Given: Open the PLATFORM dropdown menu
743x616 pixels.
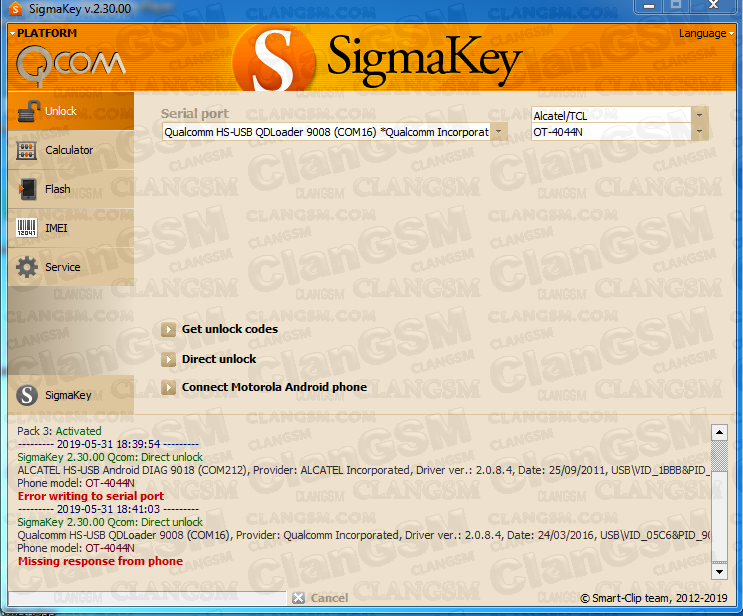Looking at the screenshot, I should (43, 33).
